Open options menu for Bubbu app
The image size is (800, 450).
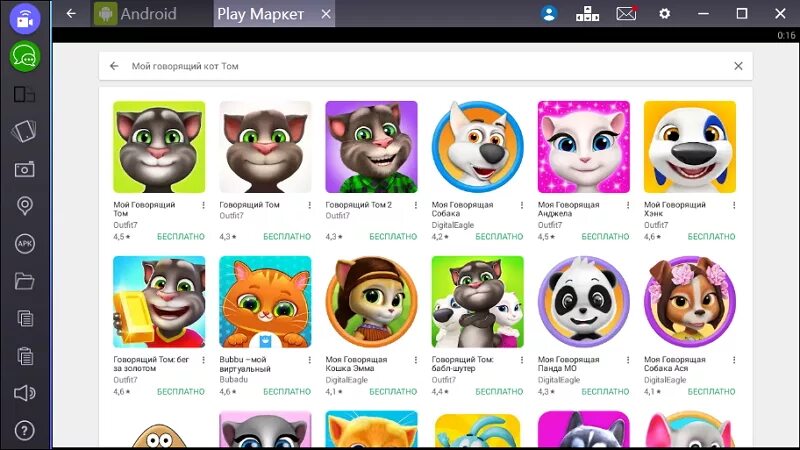310,360
